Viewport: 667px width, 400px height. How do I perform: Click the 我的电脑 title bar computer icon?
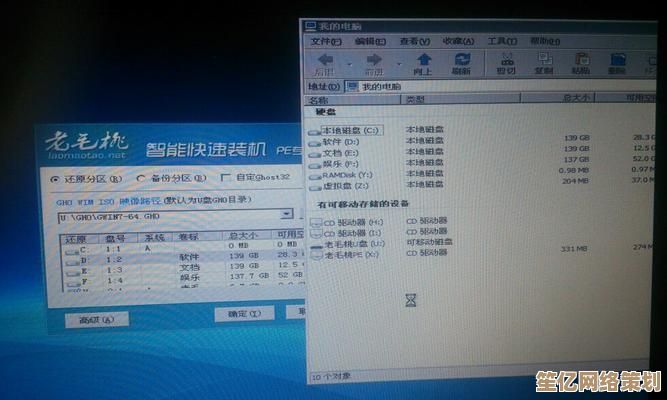point(311,26)
